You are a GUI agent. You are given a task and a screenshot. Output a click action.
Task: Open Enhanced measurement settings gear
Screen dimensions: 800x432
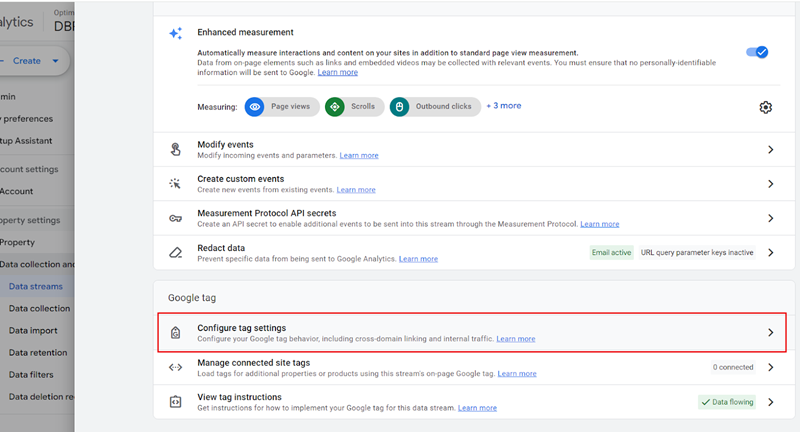pyautogui.click(x=765, y=107)
